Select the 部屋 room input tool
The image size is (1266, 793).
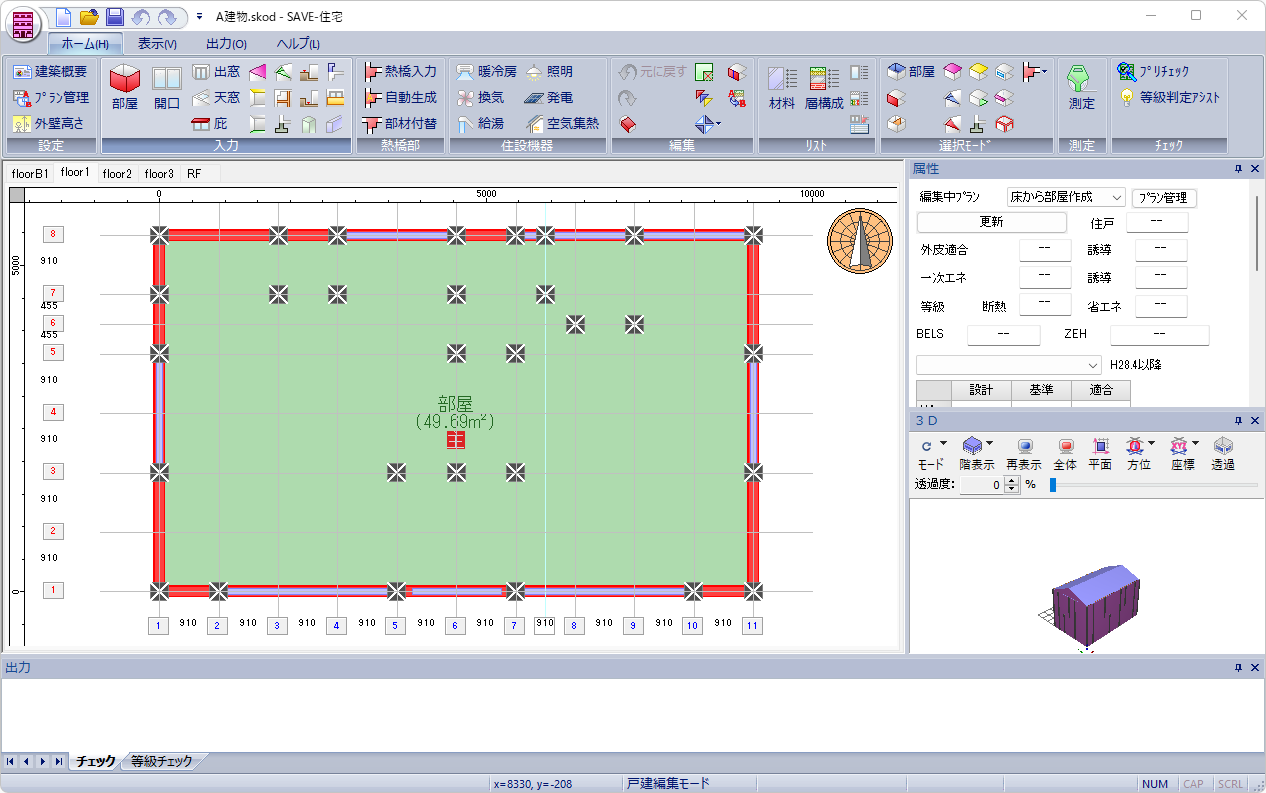125,88
